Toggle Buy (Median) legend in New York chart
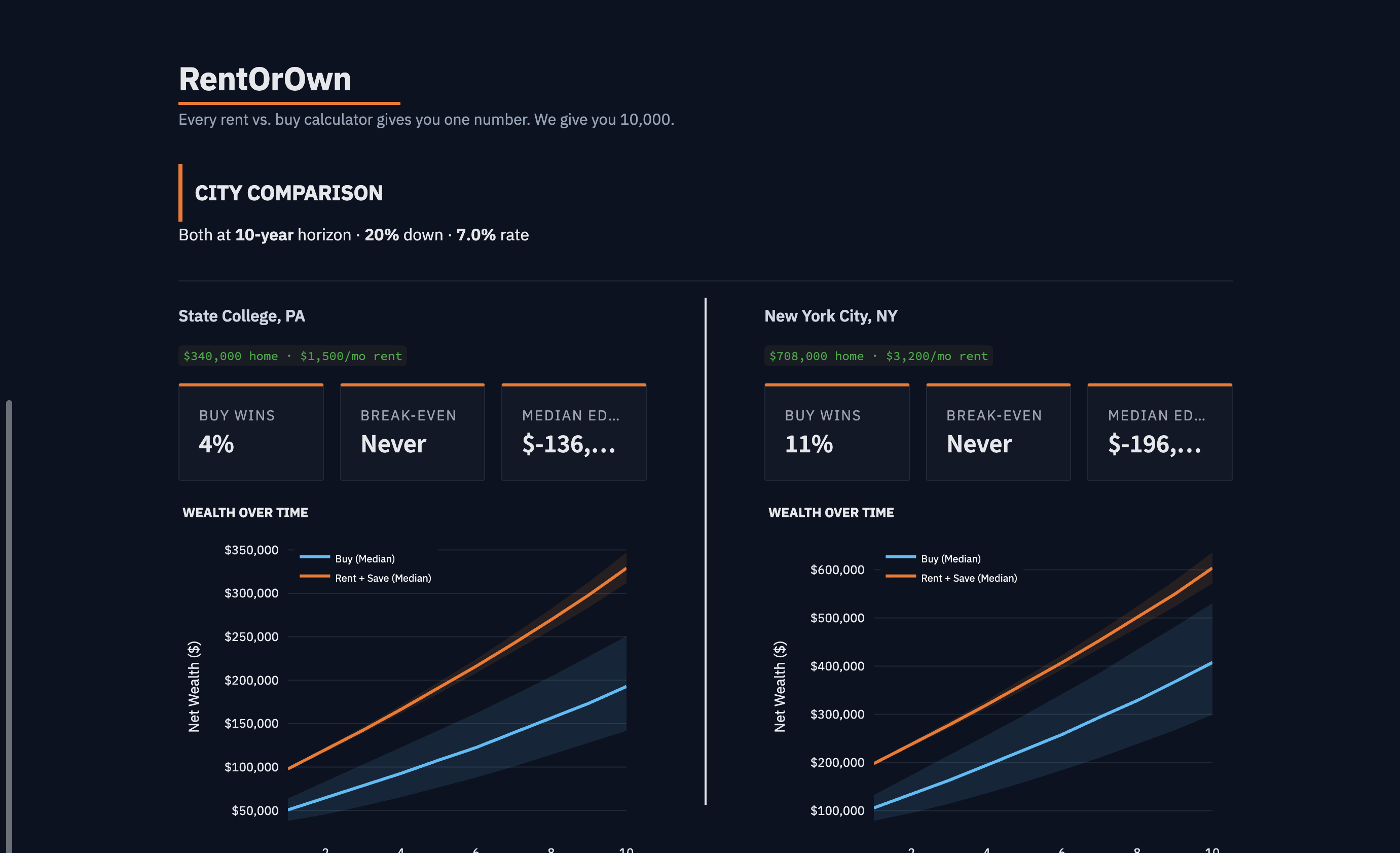Screen dimensions: 1400x853 [x=950, y=559]
